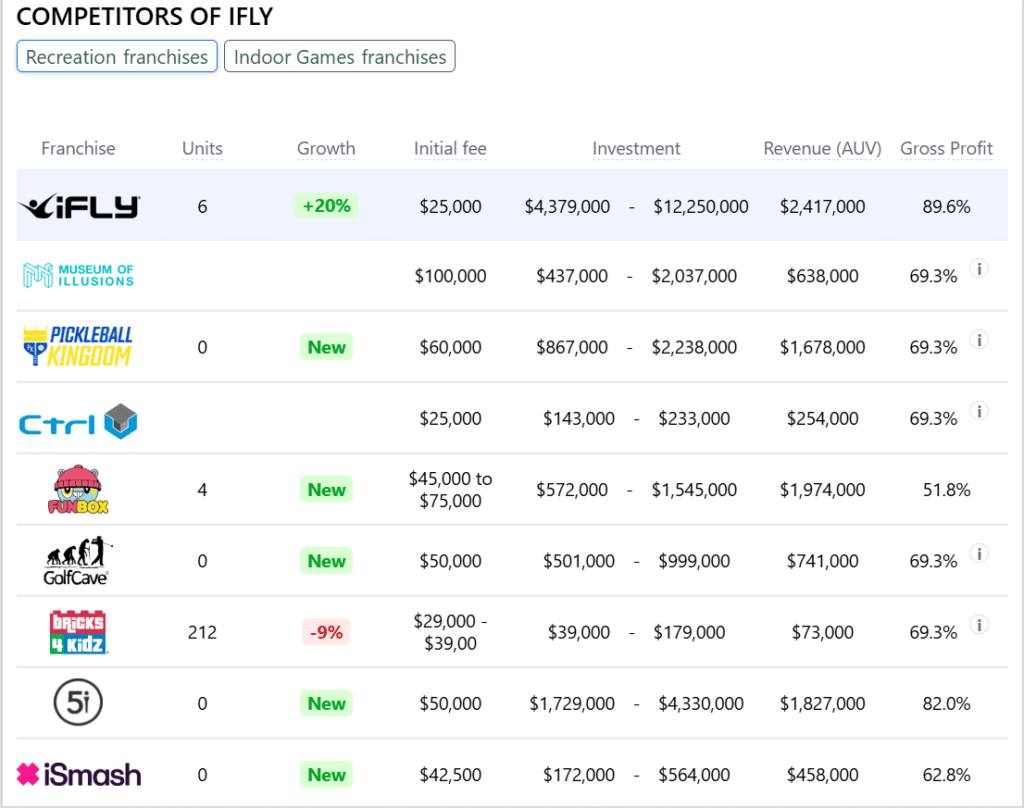Click the 62.8% gross profit value
The width and height of the screenshot is (1024, 808).
pos(946,775)
